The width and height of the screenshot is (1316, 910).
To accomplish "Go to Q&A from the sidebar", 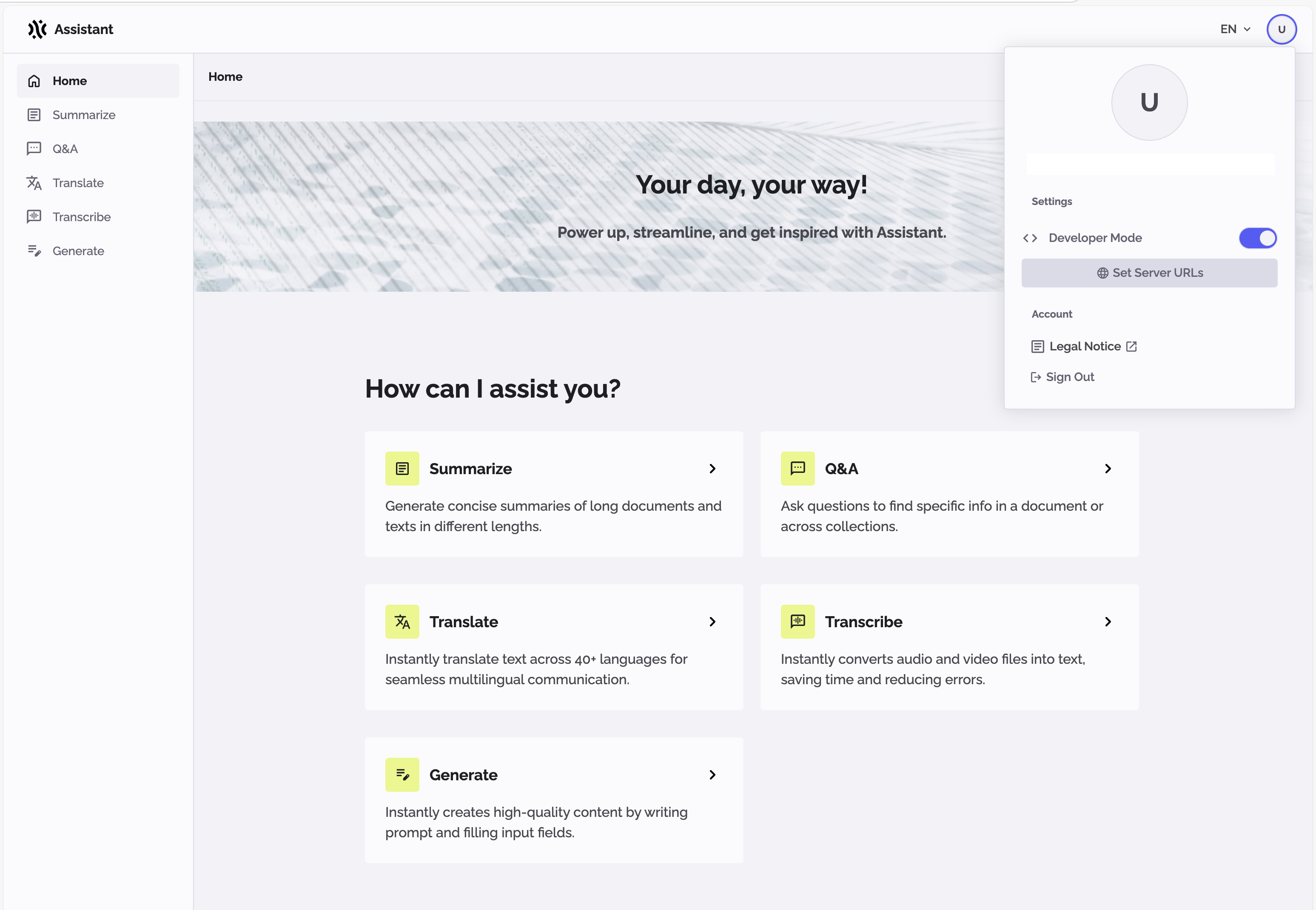I will (x=65, y=149).
